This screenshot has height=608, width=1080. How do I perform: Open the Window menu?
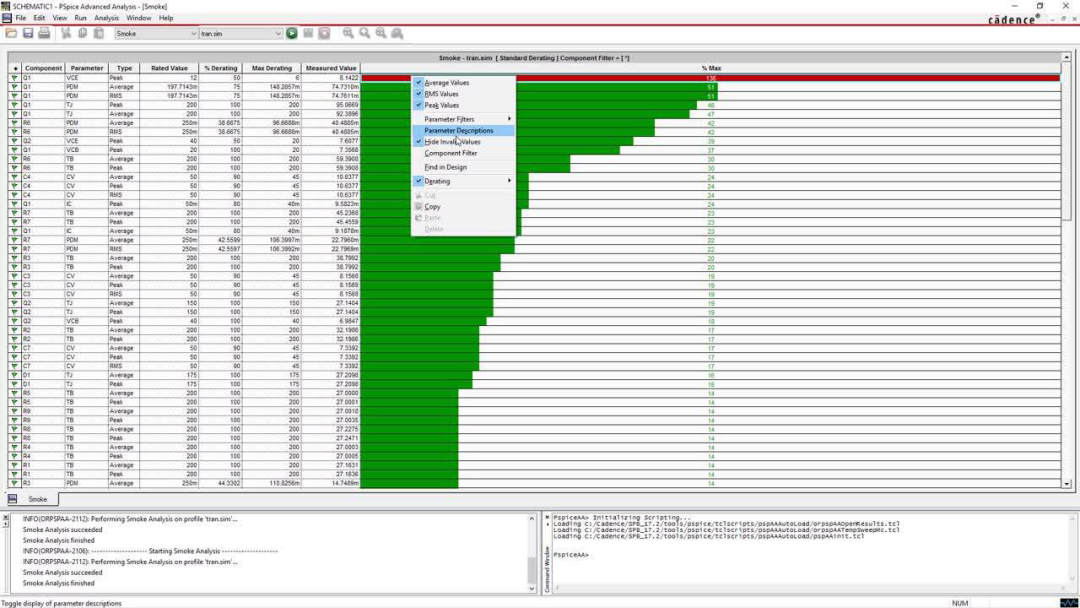(138, 18)
